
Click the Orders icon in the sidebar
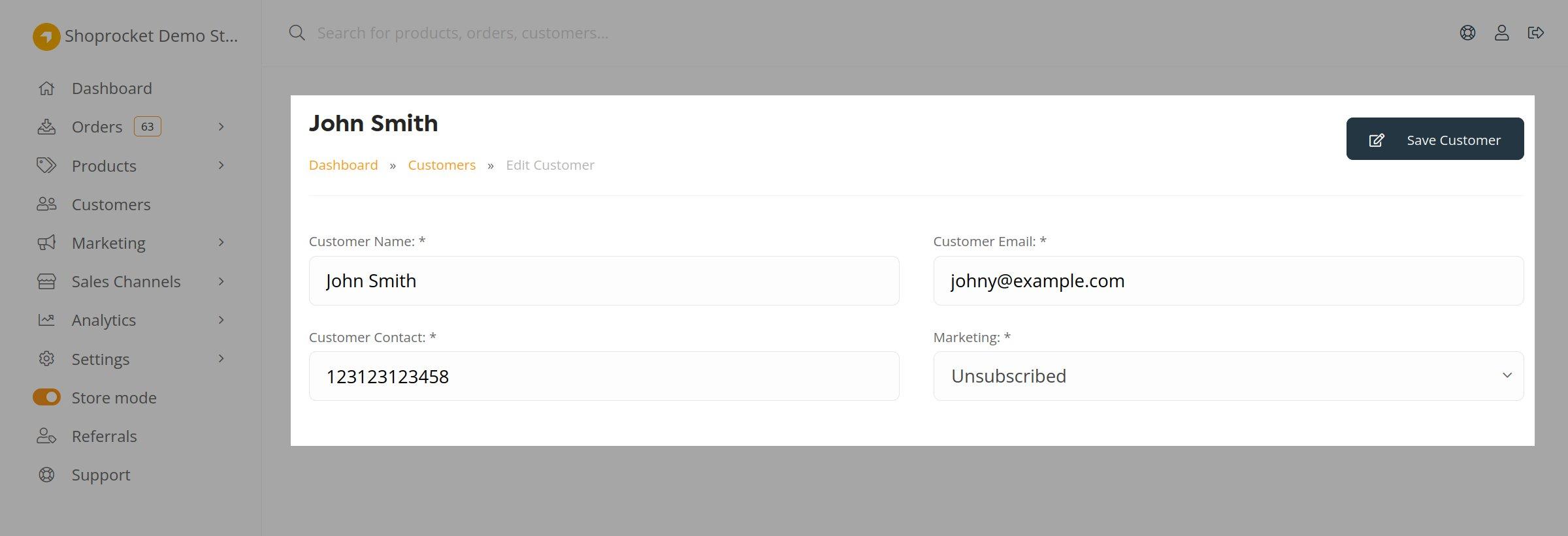click(46, 126)
